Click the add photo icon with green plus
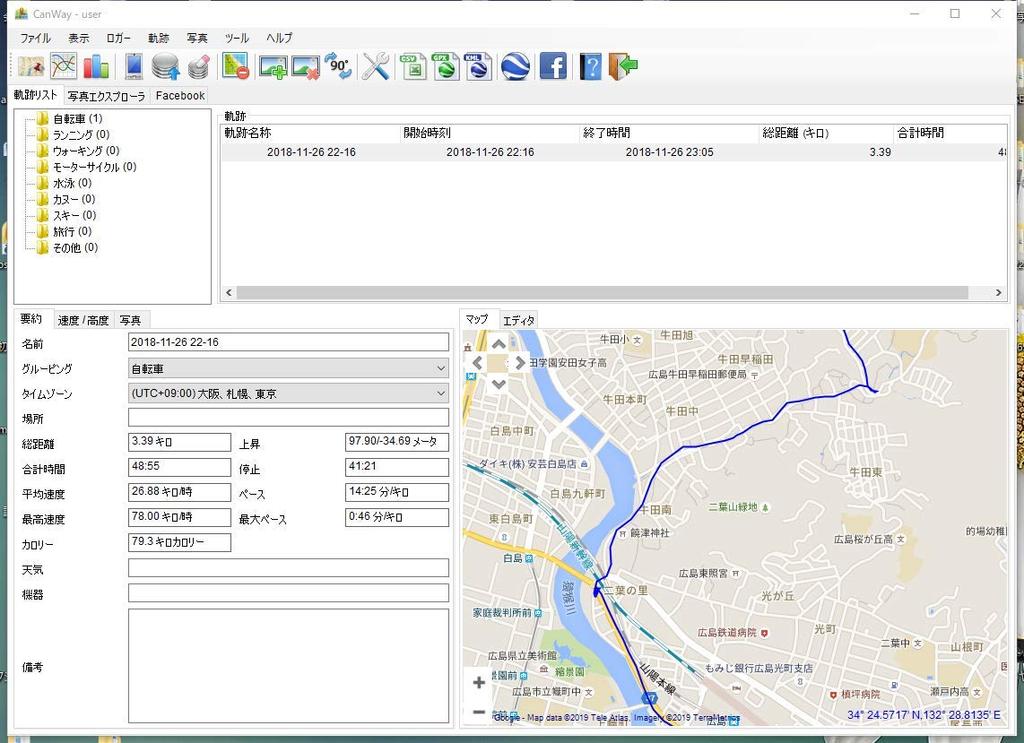1024x743 pixels. click(x=273, y=67)
